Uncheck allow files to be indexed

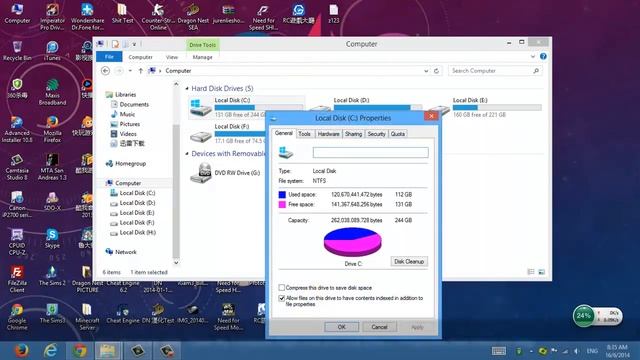[x=282, y=298]
